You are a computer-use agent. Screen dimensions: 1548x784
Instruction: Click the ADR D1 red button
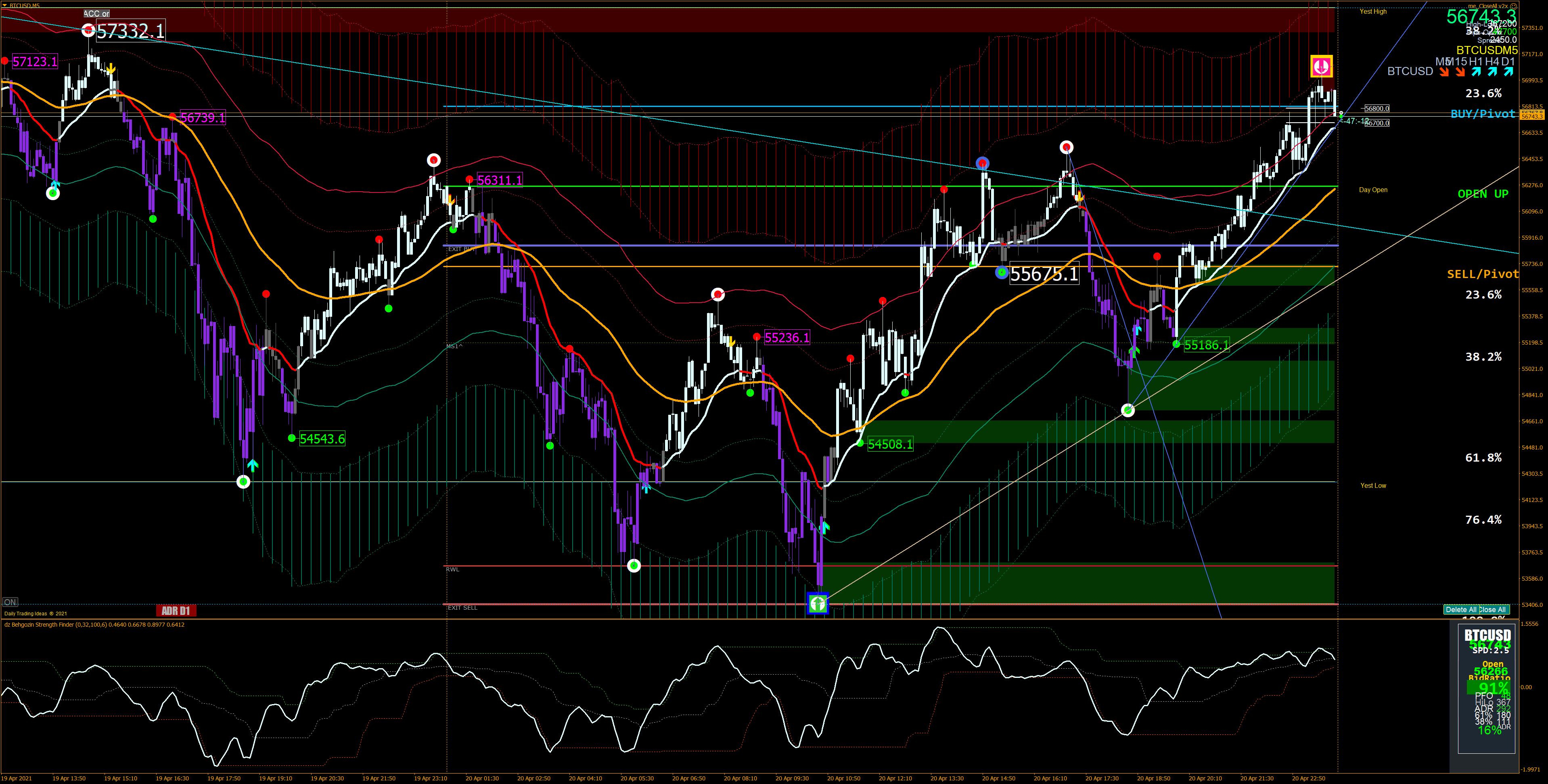(x=176, y=610)
